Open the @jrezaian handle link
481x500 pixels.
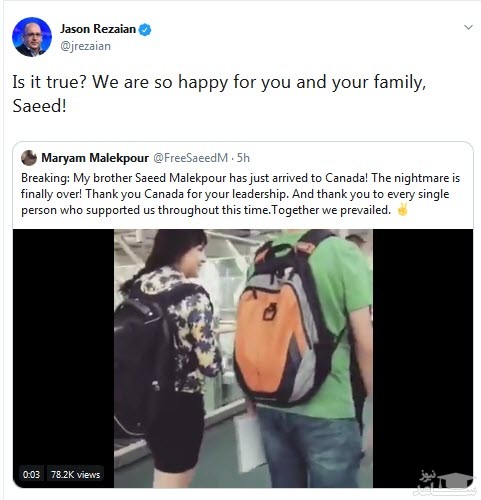pos(85,46)
